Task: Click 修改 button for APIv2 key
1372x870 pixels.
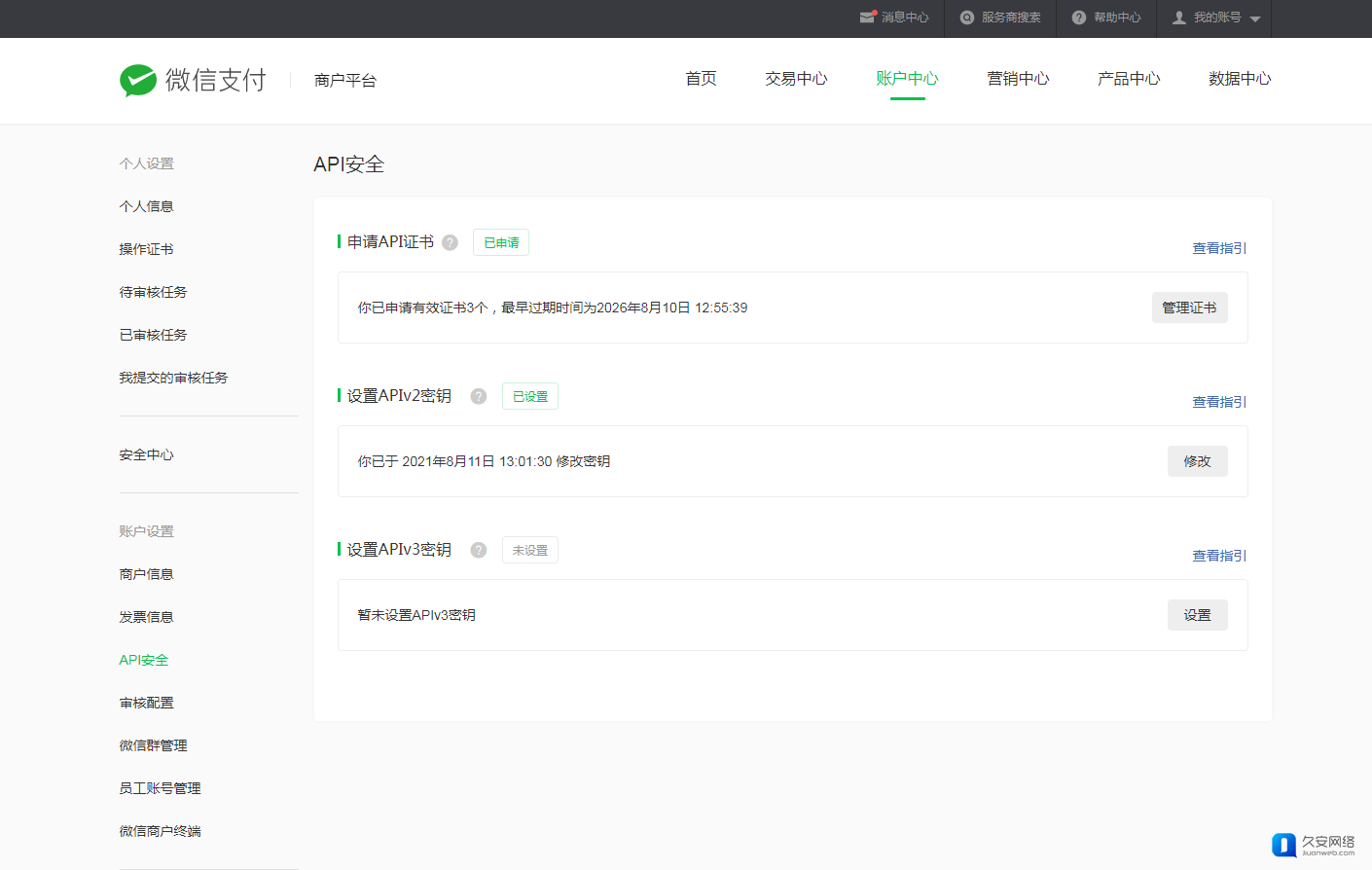Action: [1197, 461]
